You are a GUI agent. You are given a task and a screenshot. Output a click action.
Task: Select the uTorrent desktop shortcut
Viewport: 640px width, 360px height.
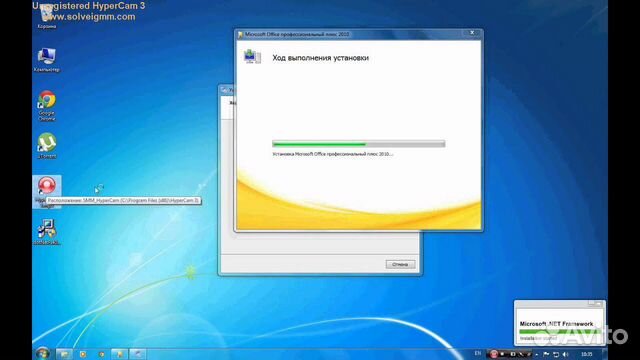click(x=47, y=146)
